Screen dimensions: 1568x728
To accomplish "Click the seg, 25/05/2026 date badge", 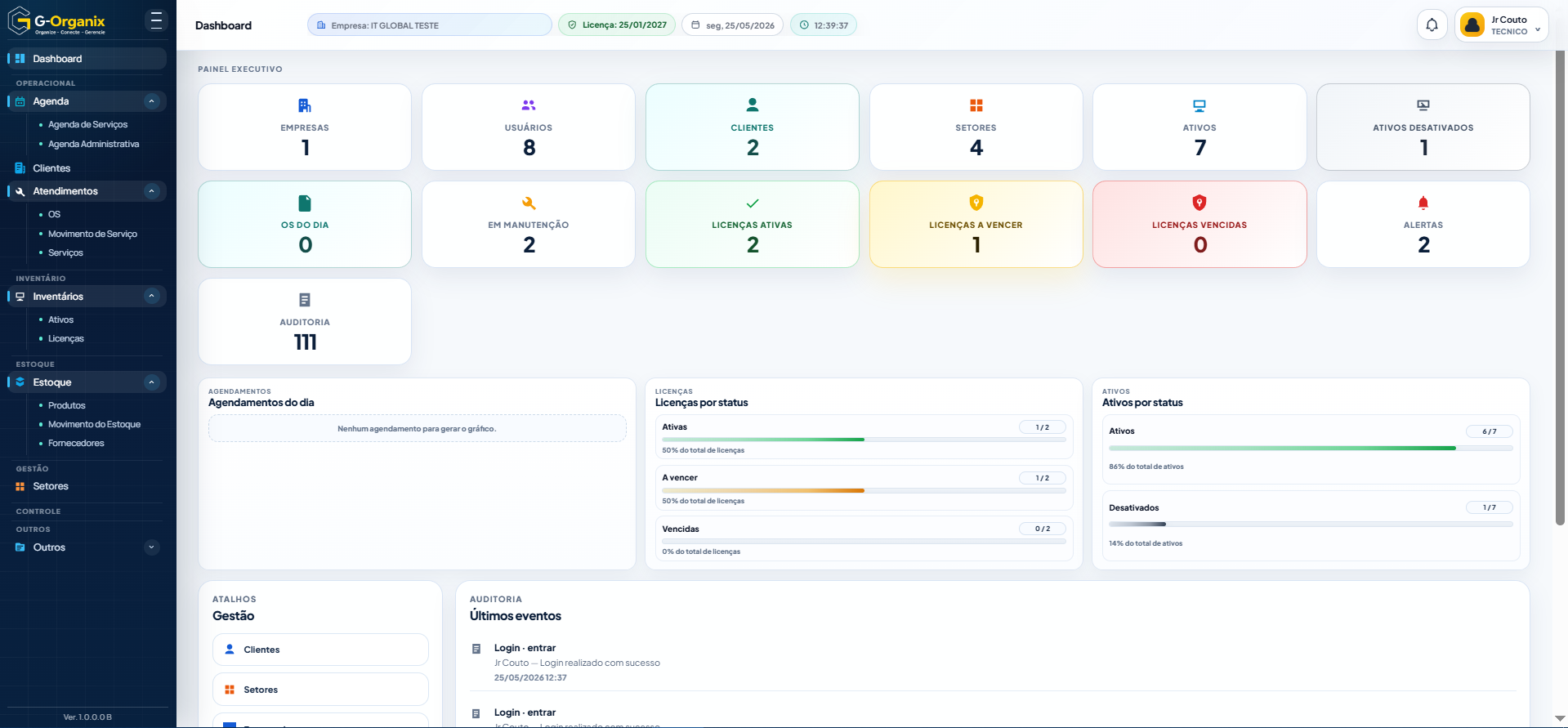I will pos(732,25).
